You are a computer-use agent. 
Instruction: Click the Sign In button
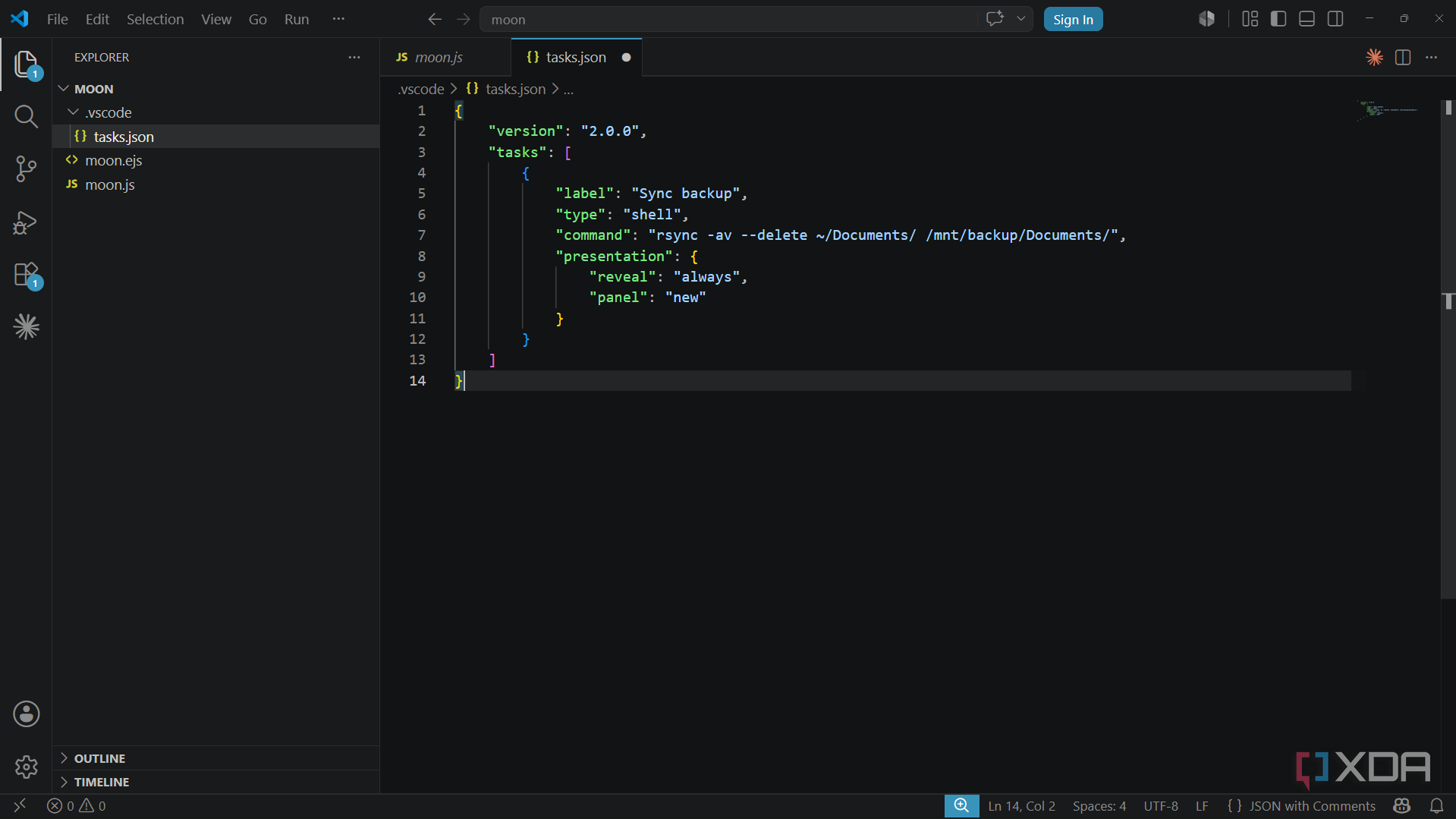click(x=1073, y=20)
